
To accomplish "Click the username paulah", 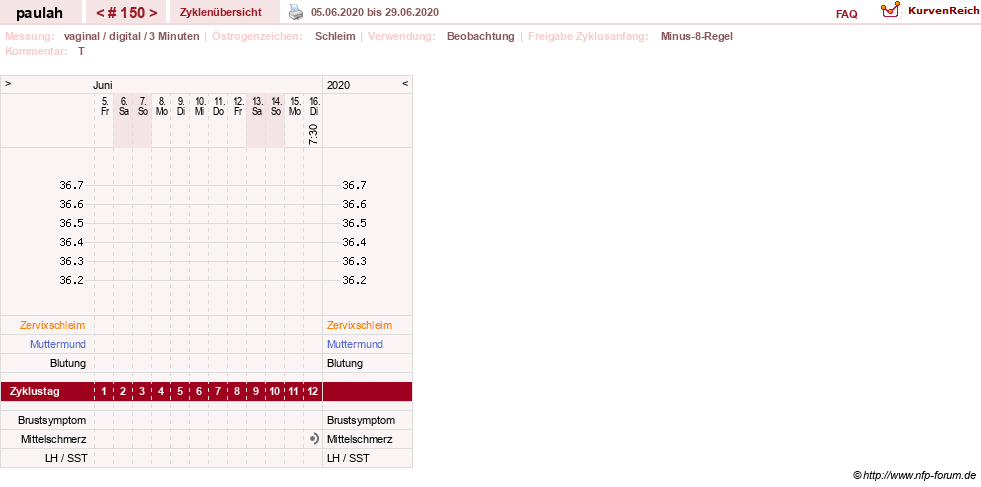I will click(x=39, y=12).
